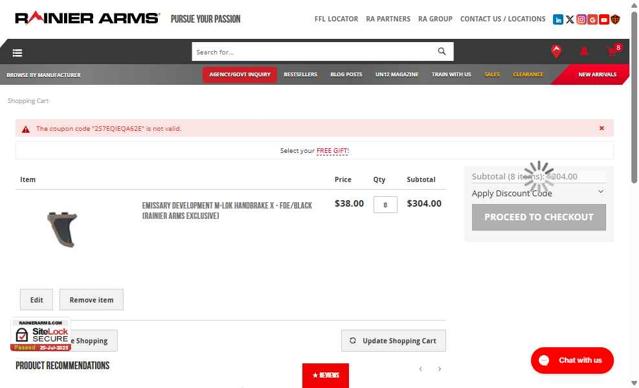Click the SiteLock Secure badge
This screenshot has height=388, width=639.
40,335
